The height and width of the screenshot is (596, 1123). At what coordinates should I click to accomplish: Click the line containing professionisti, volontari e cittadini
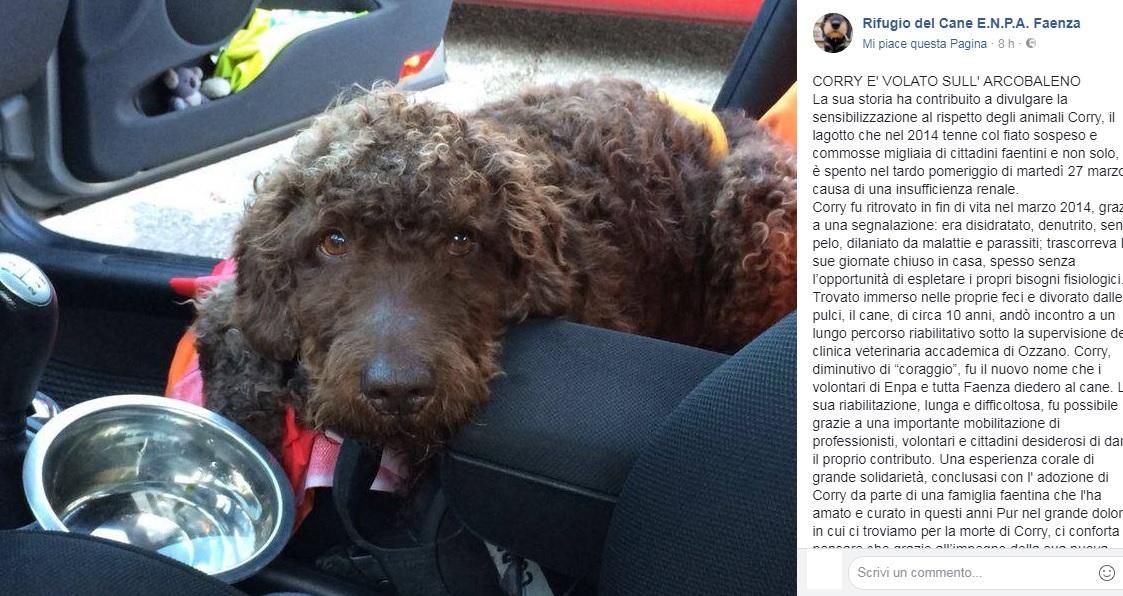coord(968,441)
